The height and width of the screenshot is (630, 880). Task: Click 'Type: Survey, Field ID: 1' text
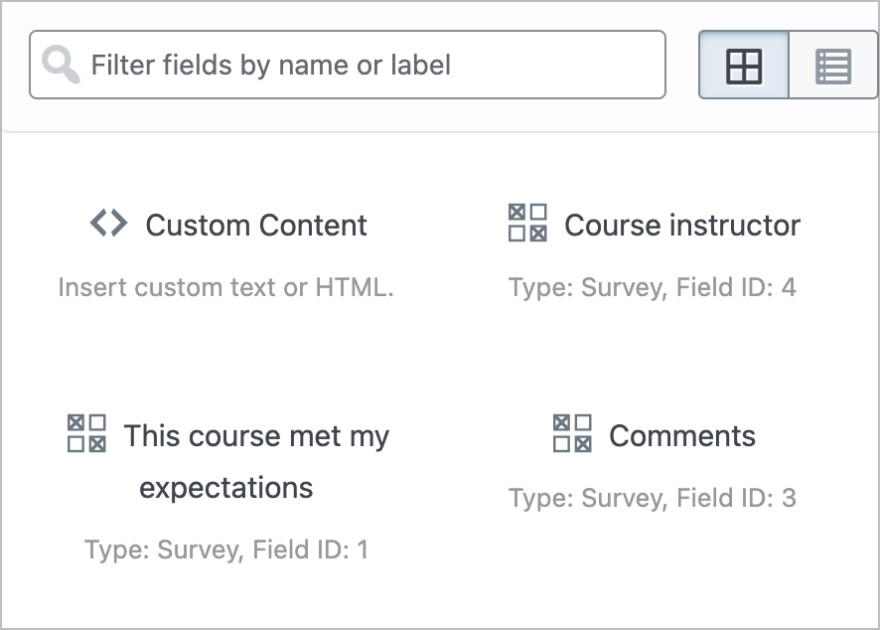coord(226,549)
